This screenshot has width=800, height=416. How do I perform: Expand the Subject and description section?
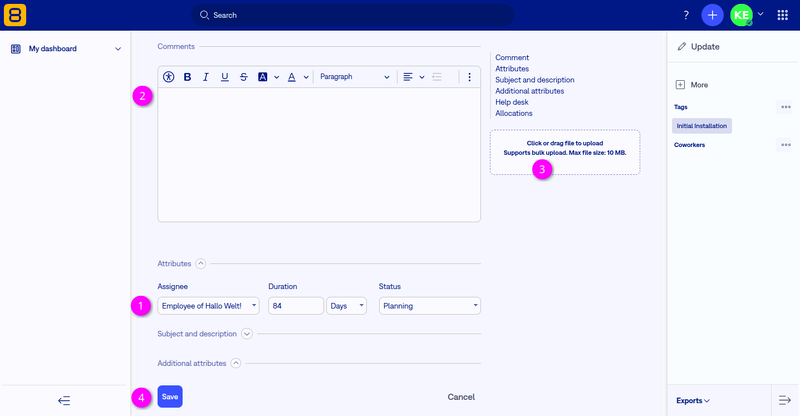coord(247,334)
